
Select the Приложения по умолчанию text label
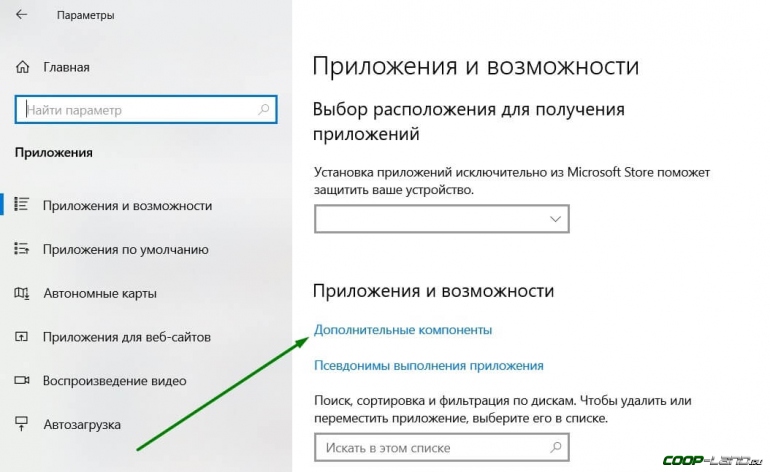pyautogui.click(x=126, y=249)
